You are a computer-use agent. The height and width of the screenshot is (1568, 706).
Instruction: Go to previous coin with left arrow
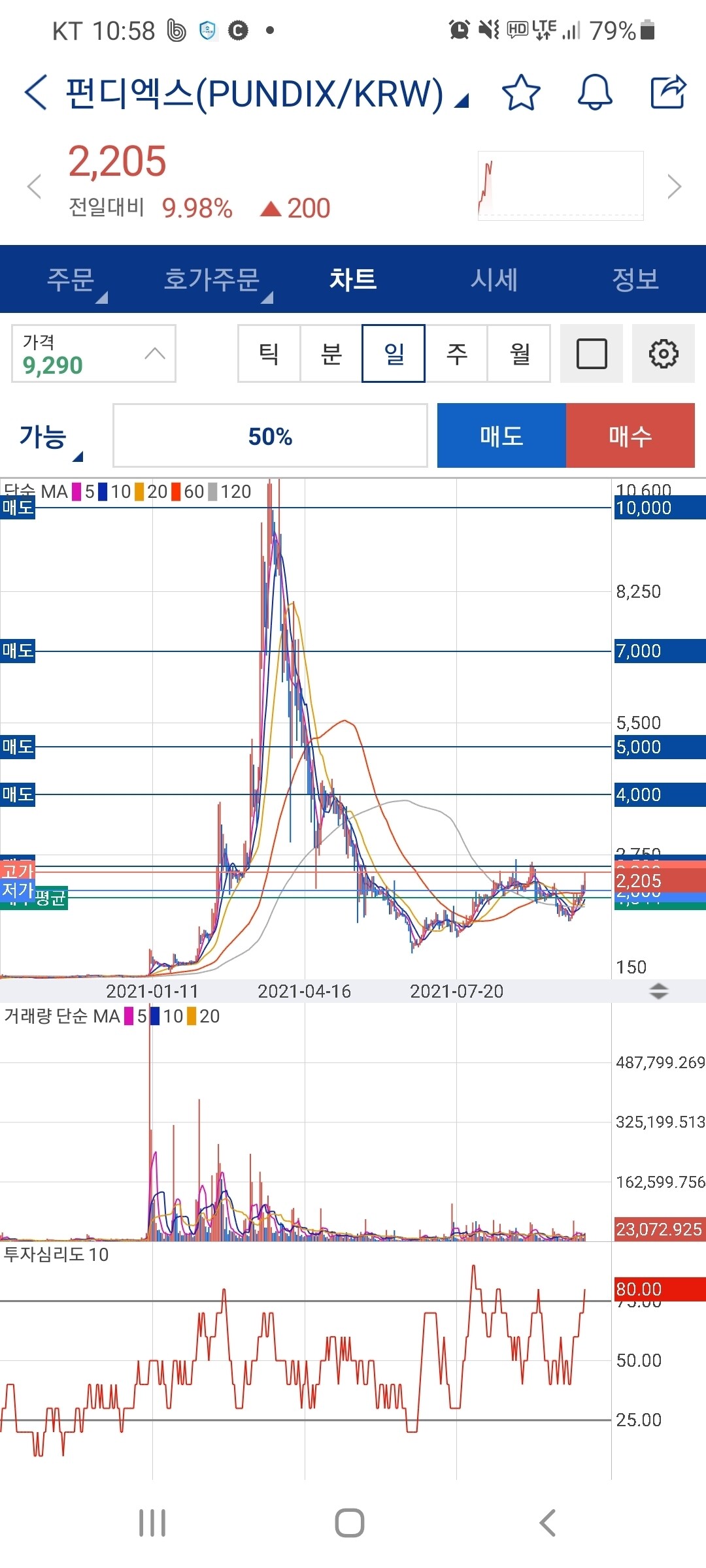pos(34,187)
